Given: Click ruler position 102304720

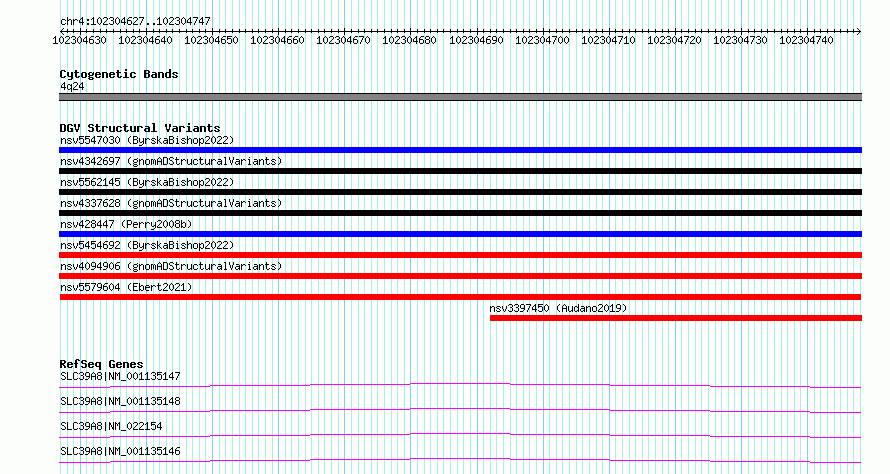Looking at the screenshot, I should tap(674, 40).
